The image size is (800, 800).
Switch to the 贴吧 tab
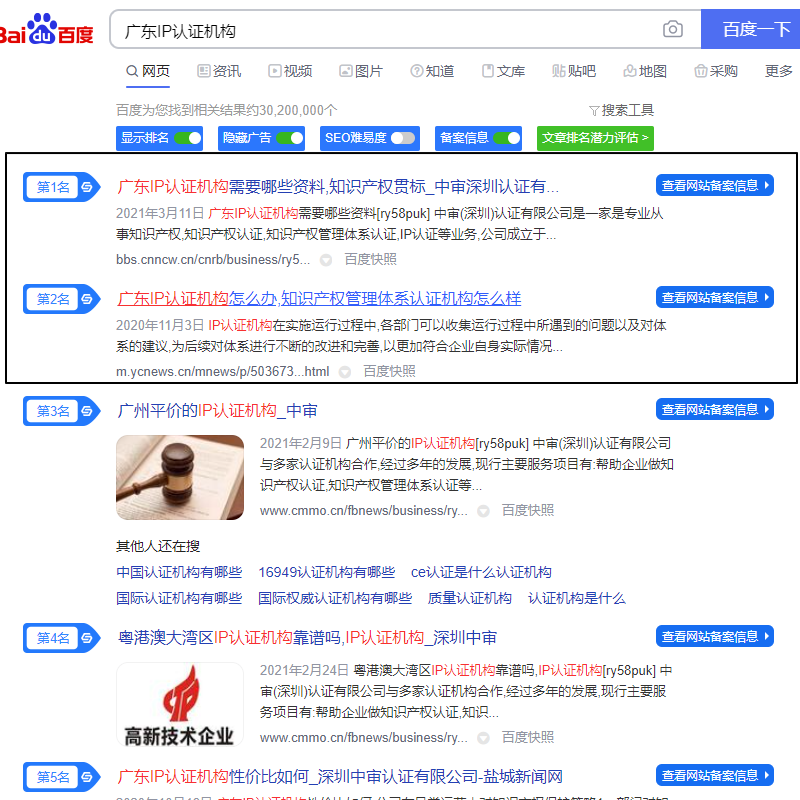coord(574,71)
